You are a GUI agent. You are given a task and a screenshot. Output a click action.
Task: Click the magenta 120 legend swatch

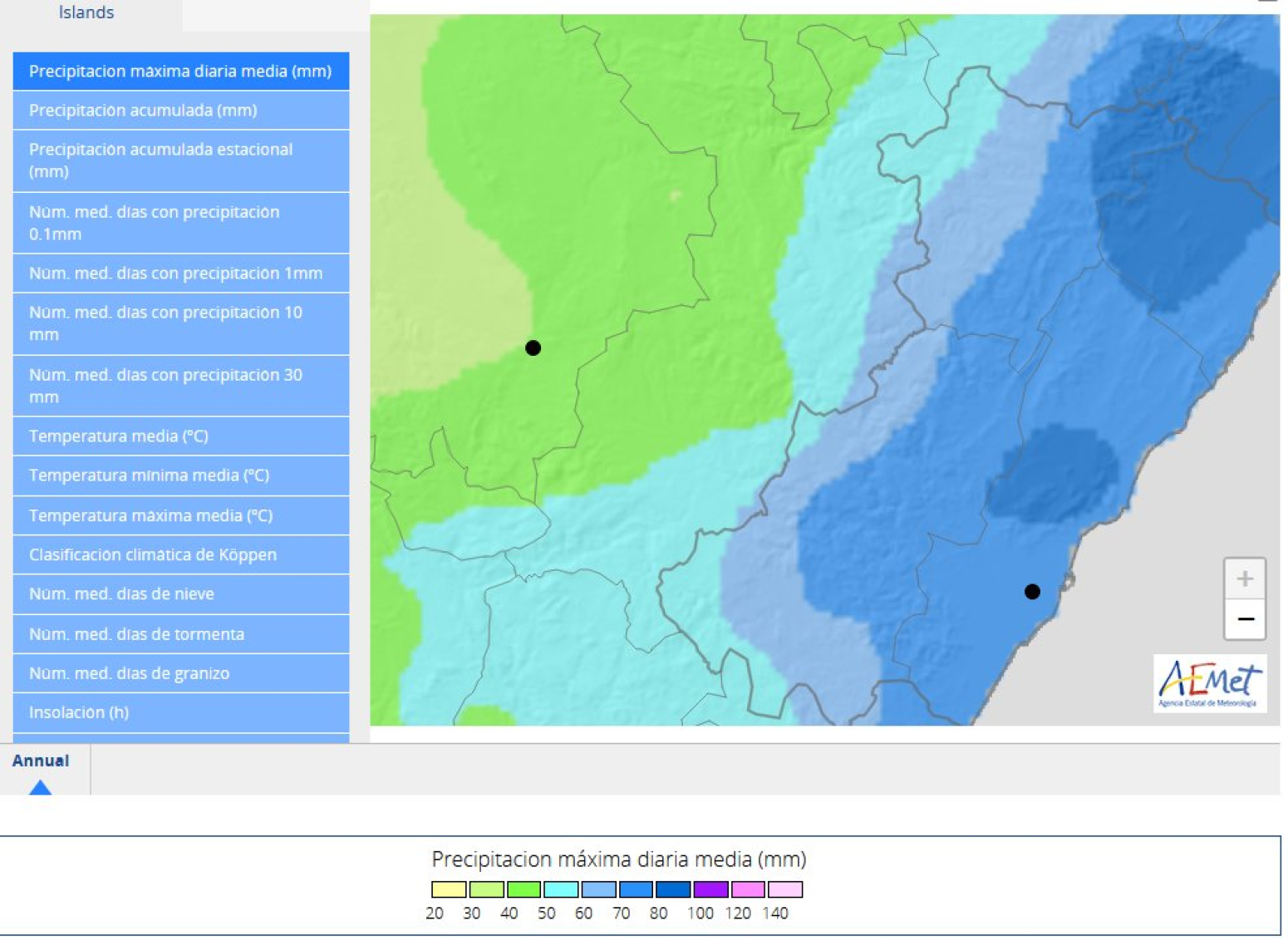click(748, 889)
